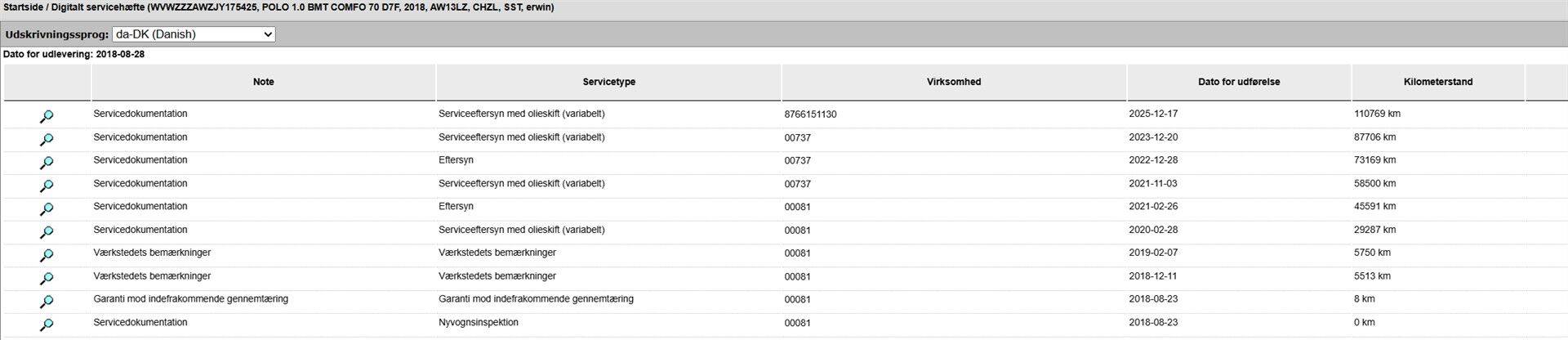Open the Udskrivningssprog language dropdown
The height and width of the screenshot is (340, 1568).
(x=194, y=34)
